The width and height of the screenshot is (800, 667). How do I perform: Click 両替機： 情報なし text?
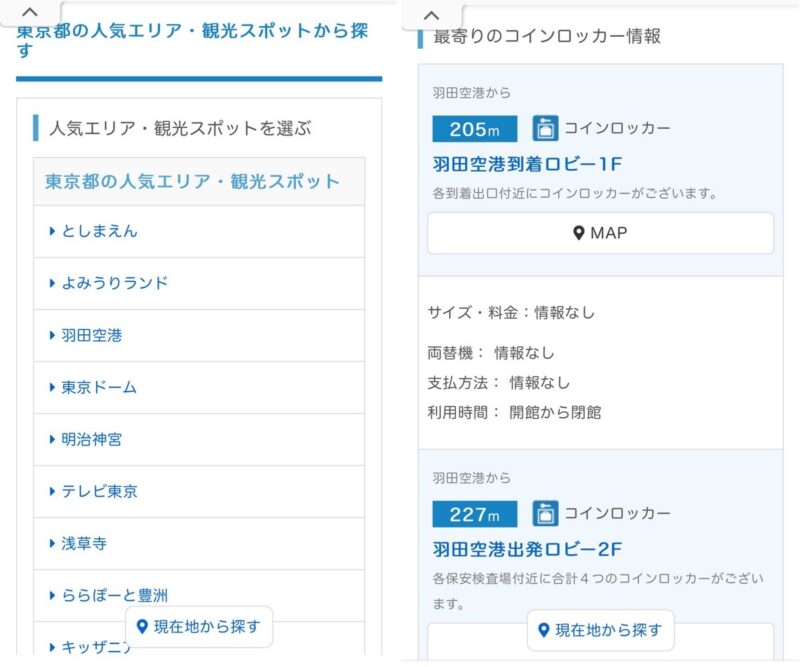point(491,353)
